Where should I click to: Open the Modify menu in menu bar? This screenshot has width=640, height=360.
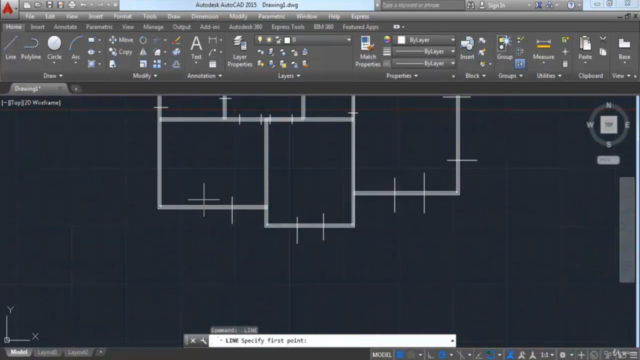pos(238,16)
